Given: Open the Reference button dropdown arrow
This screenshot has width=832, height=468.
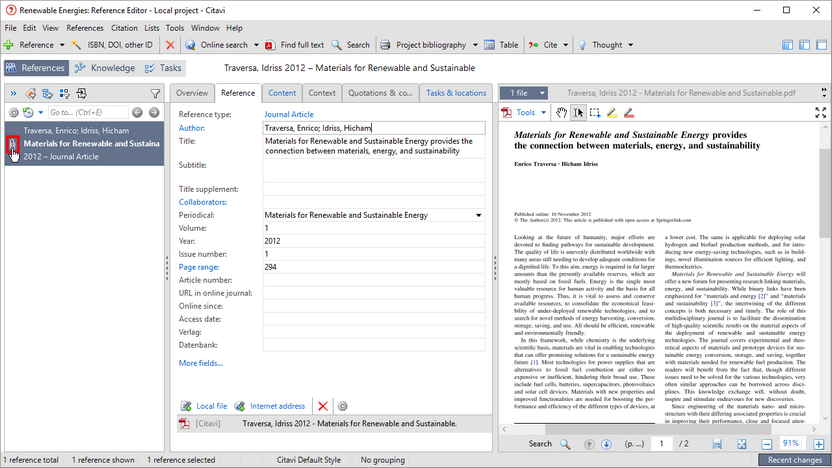Looking at the screenshot, I should [x=62, y=45].
